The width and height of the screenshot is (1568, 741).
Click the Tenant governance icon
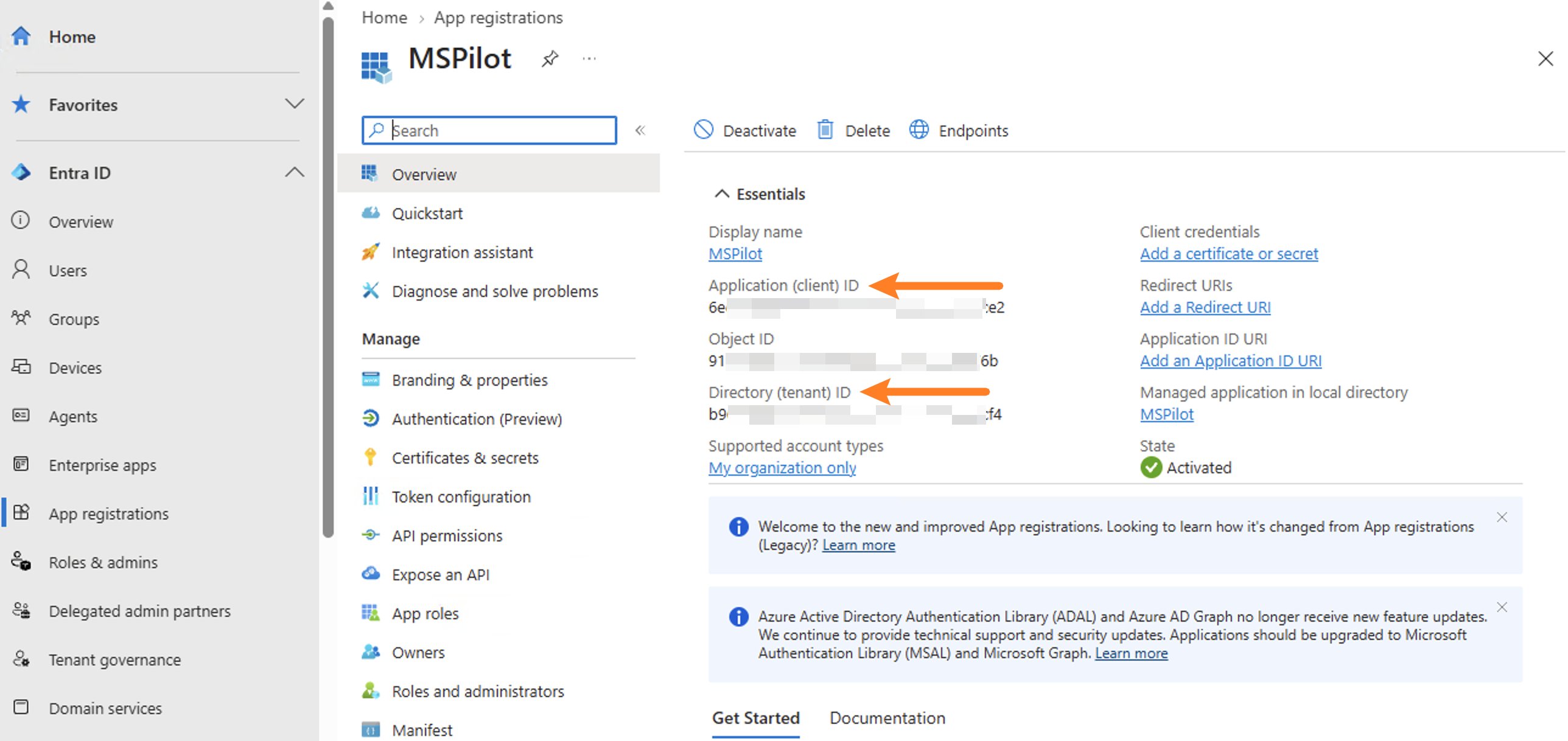pos(21,659)
